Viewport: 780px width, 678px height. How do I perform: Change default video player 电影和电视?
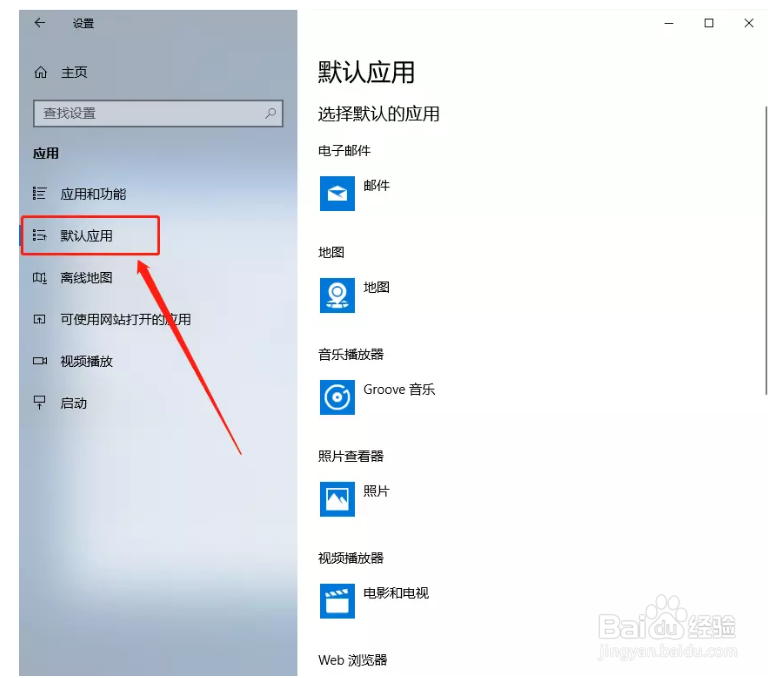tap(396, 593)
